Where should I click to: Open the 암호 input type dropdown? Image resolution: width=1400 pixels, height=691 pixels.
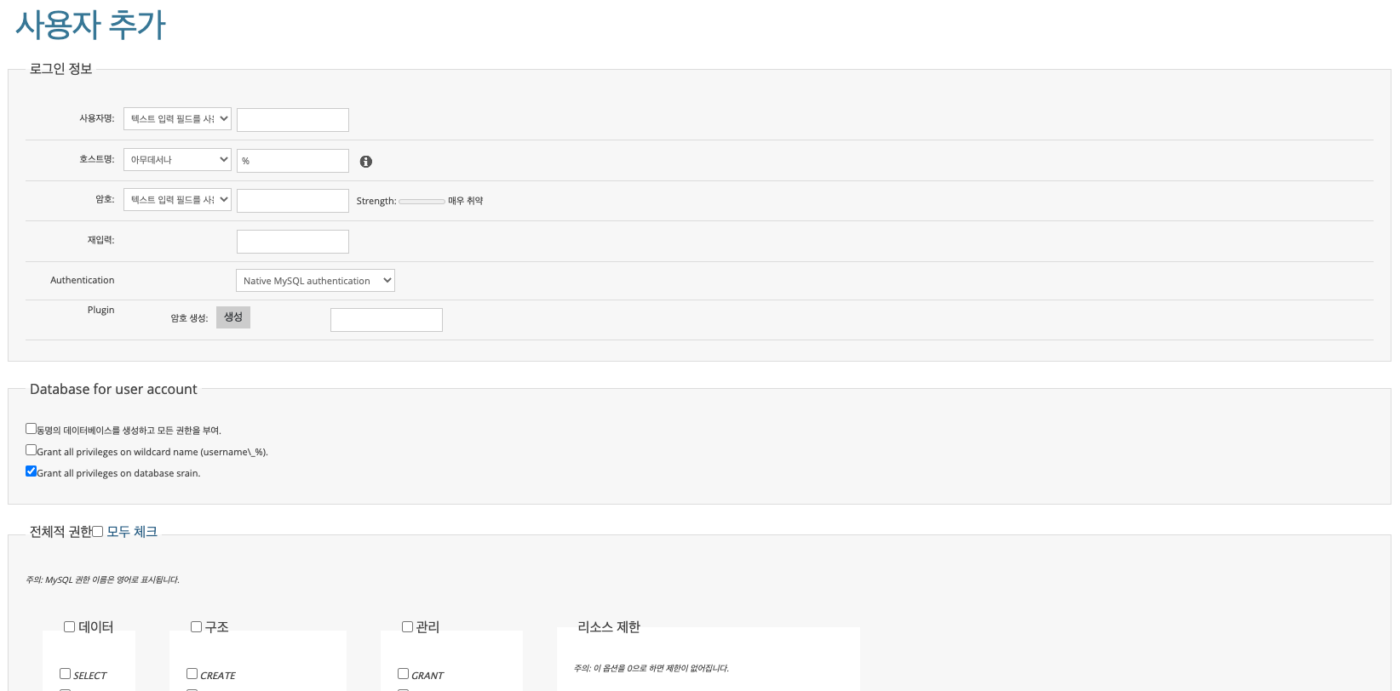coord(178,200)
